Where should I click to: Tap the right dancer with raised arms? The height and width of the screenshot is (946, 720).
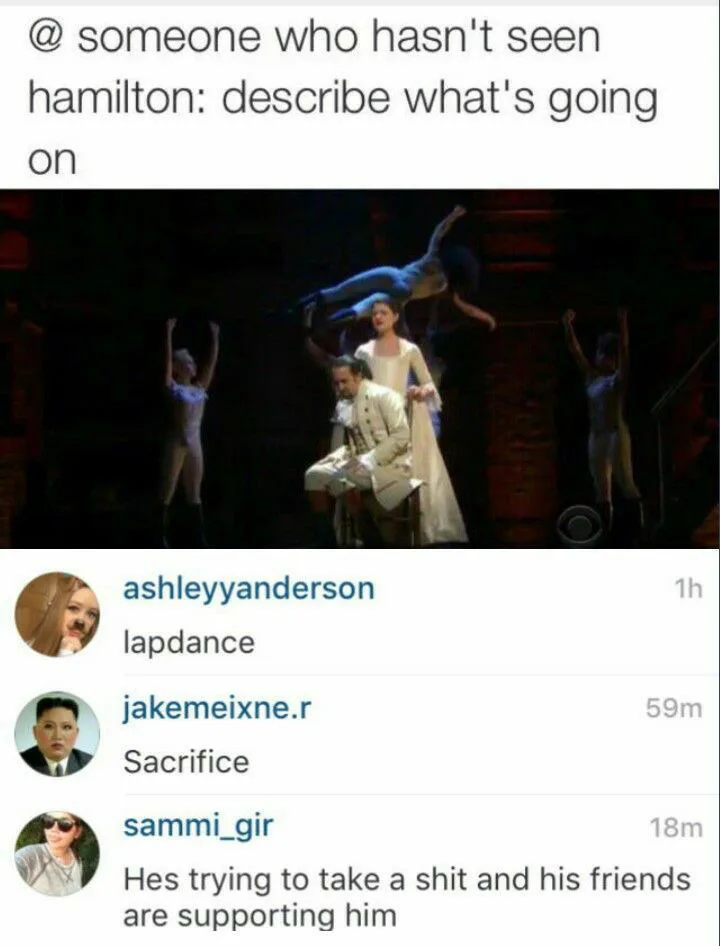point(604,422)
